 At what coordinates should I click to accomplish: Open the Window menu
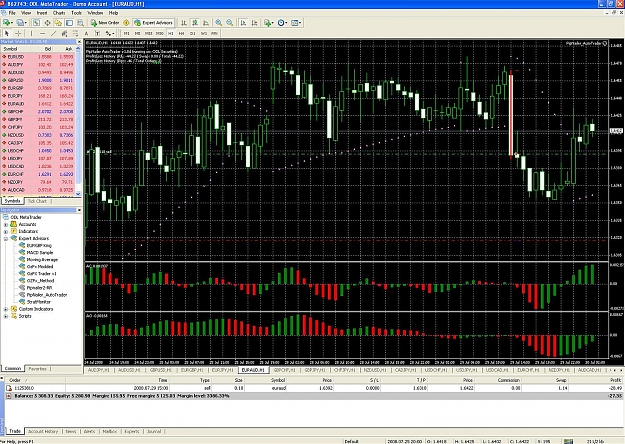(x=95, y=13)
